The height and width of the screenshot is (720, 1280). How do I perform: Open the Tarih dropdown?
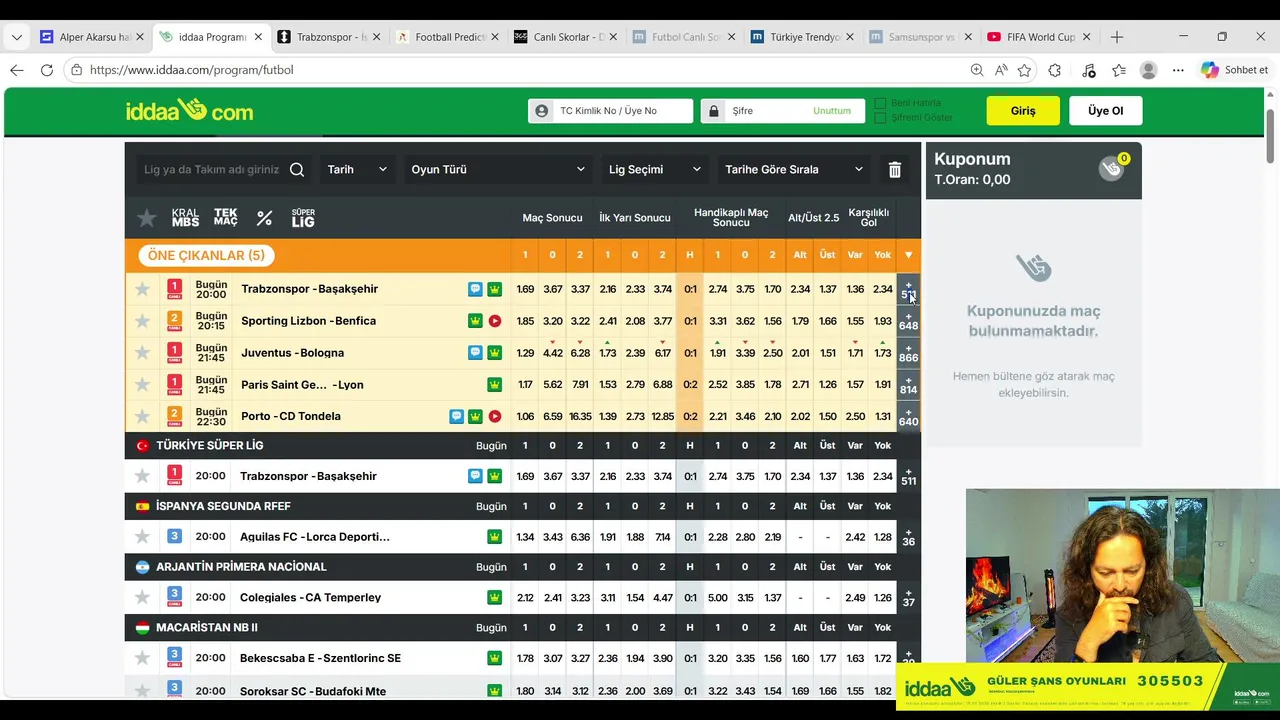coord(357,170)
